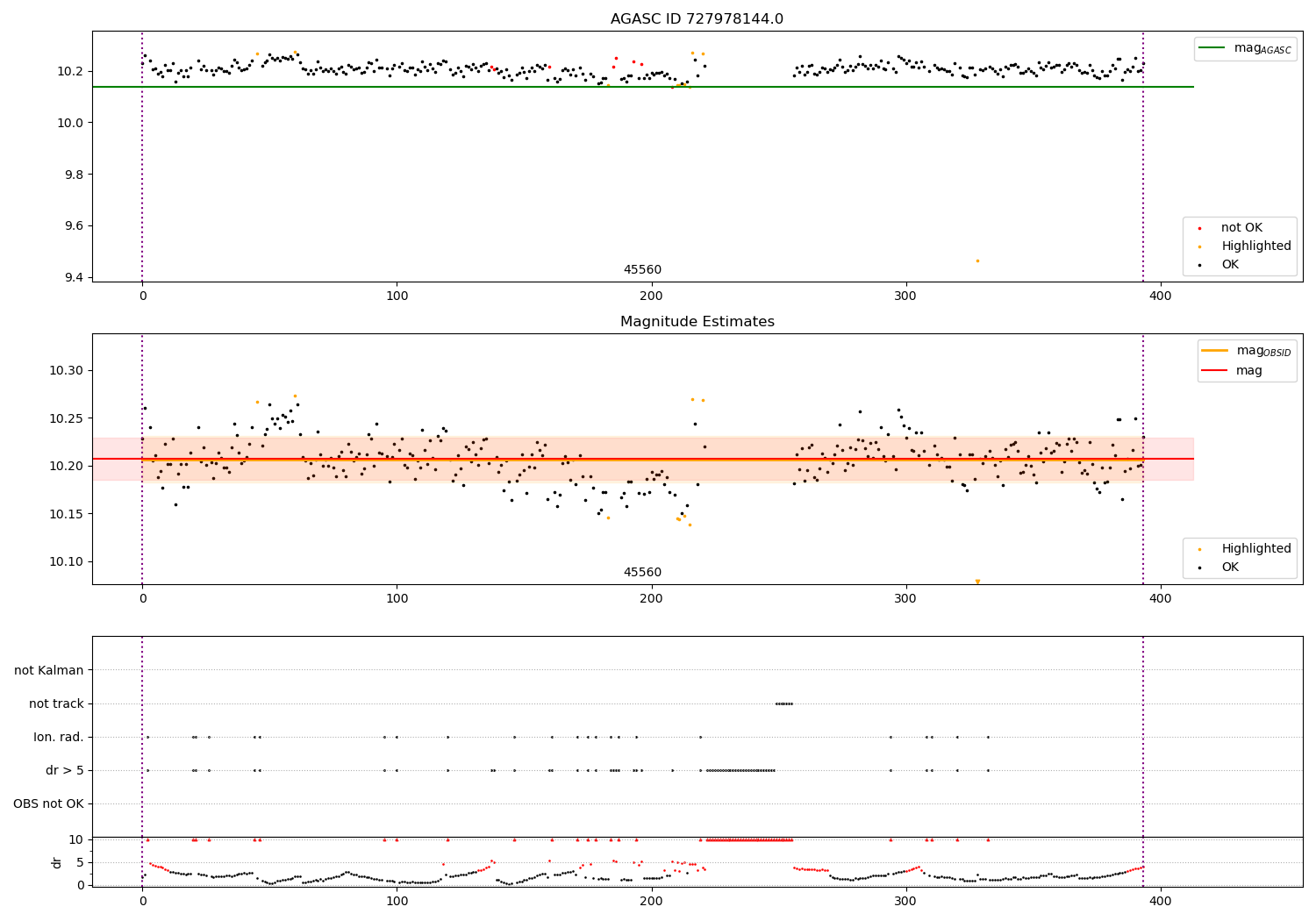Select the mag AGASC legend entry
Viewport: 1316px width, 921px height.
pyautogui.click(x=1245, y=48)
